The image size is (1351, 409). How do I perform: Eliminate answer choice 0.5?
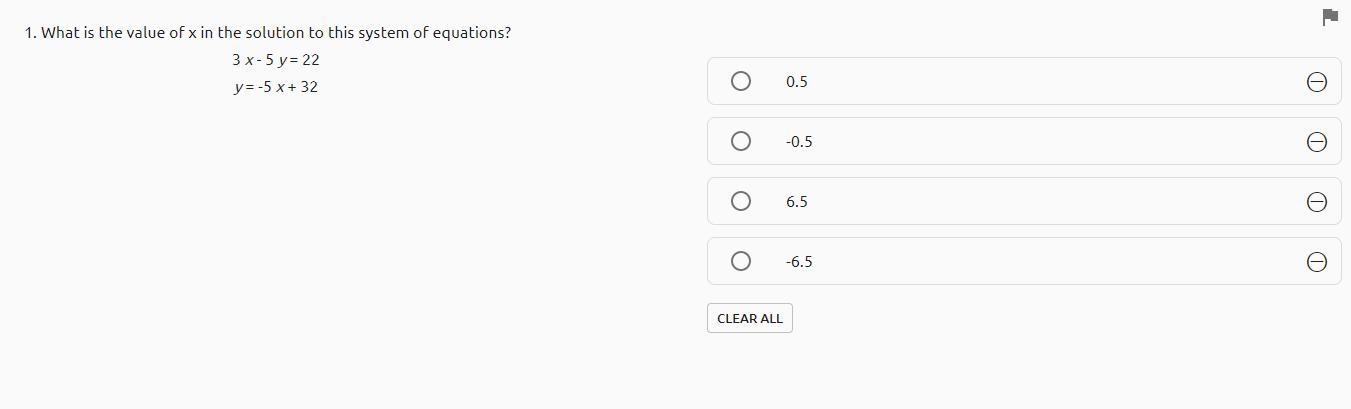click(1317, 82)
